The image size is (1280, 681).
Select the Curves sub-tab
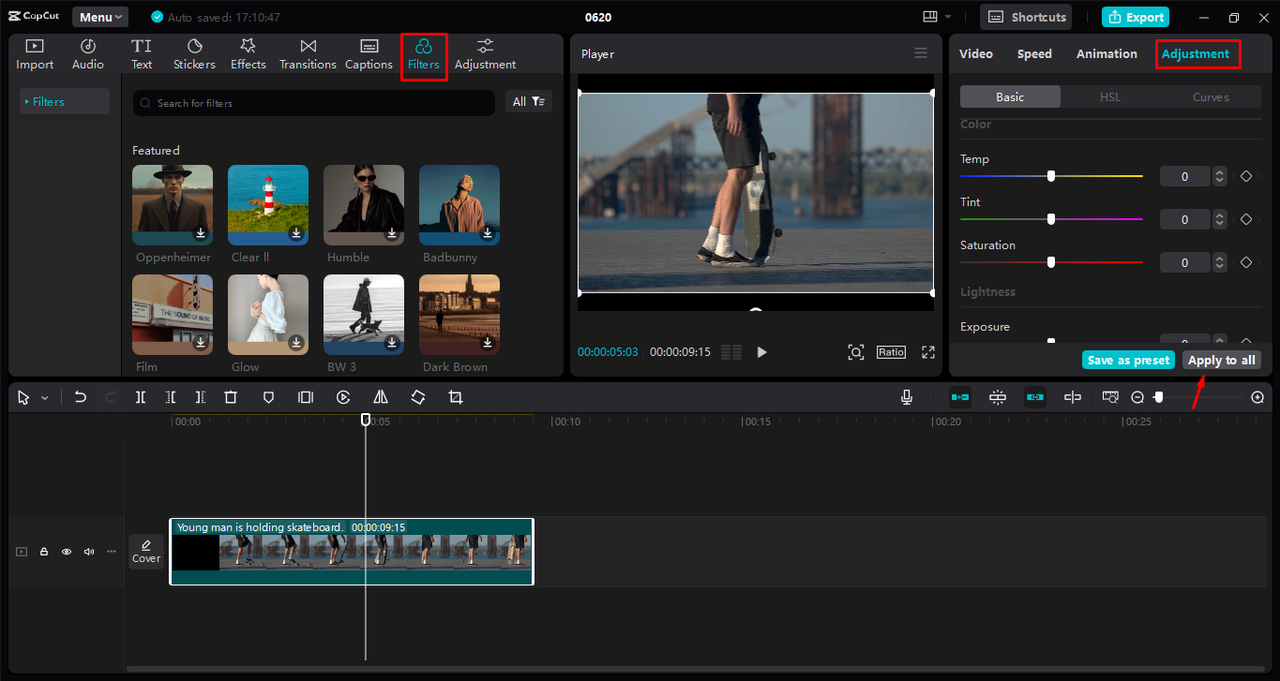[1211, 97]
